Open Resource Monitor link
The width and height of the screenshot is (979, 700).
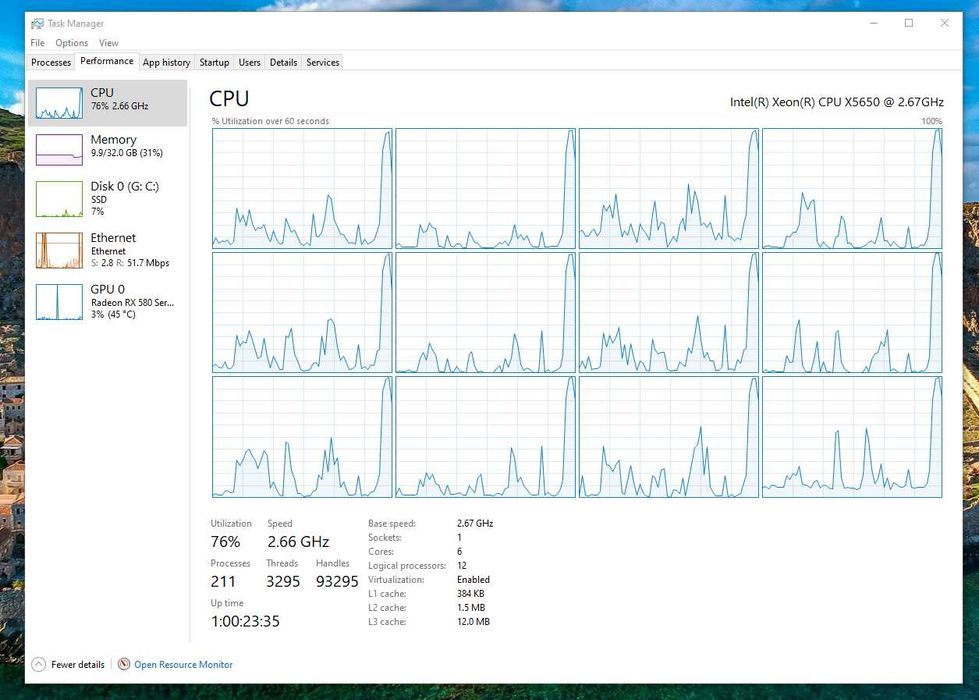click(x=183, y=664)
